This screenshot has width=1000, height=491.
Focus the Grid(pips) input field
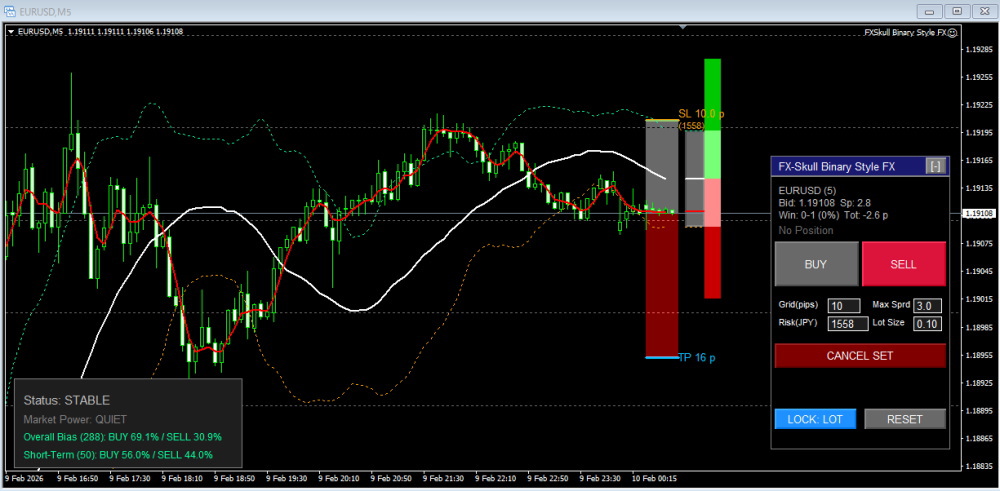(x=843, y=305)
